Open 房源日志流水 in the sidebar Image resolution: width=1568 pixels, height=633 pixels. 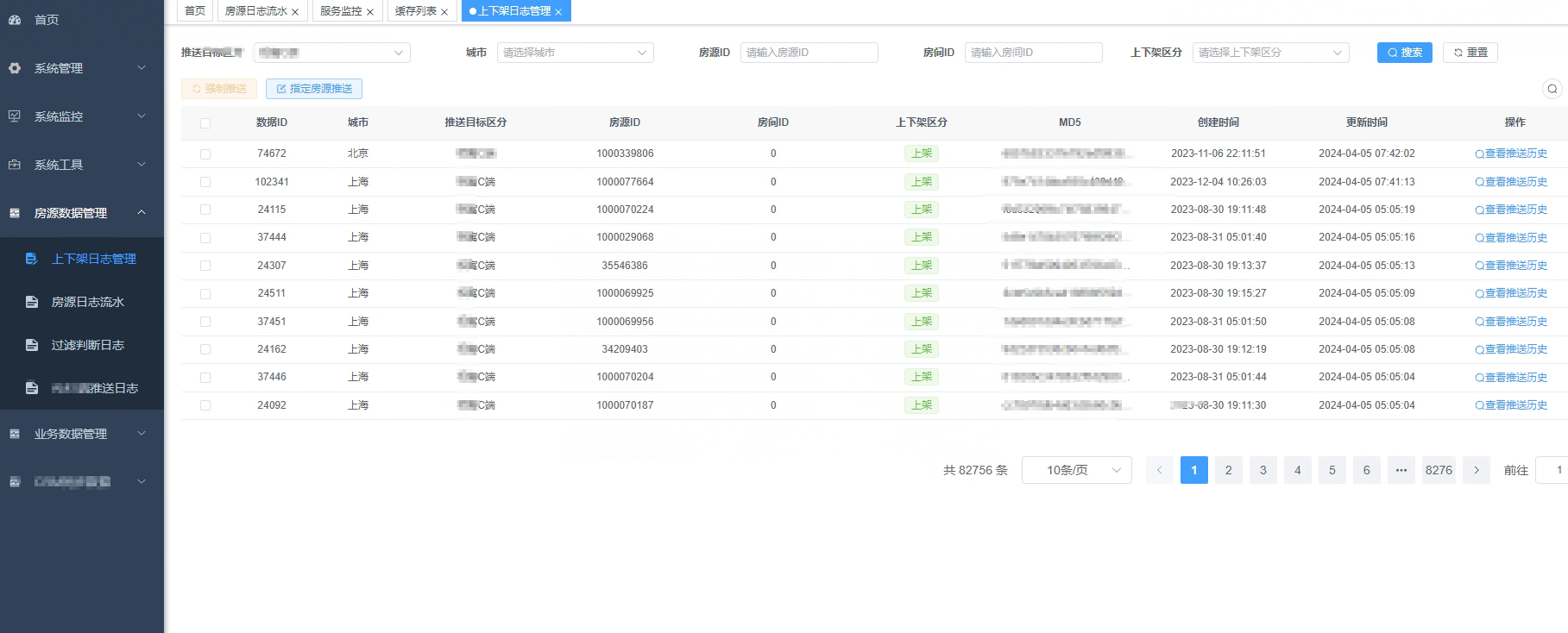click(x=82, y=302)
